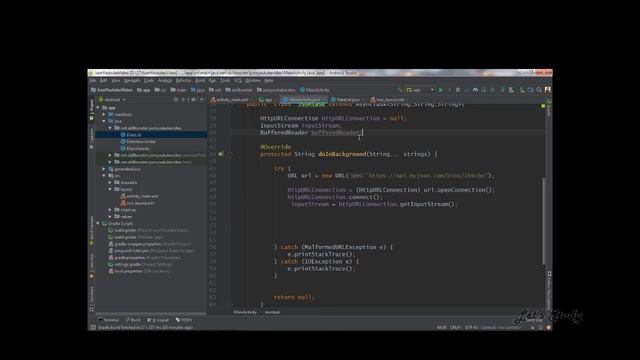Click the MainActivity breadcrumb below editor
Viewport: 640px width, 360px height.
[x=245, y=312]
